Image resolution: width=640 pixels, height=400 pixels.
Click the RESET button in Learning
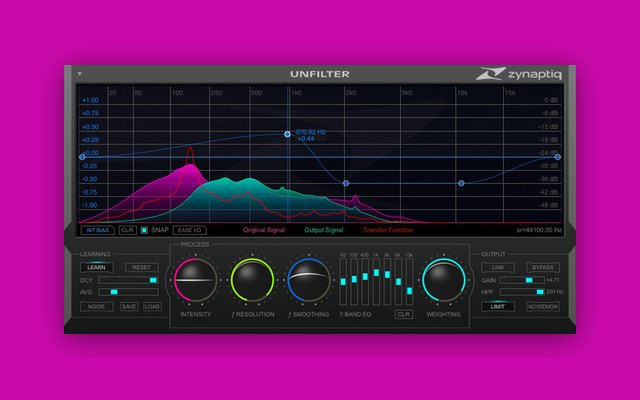tap(141, 268)
